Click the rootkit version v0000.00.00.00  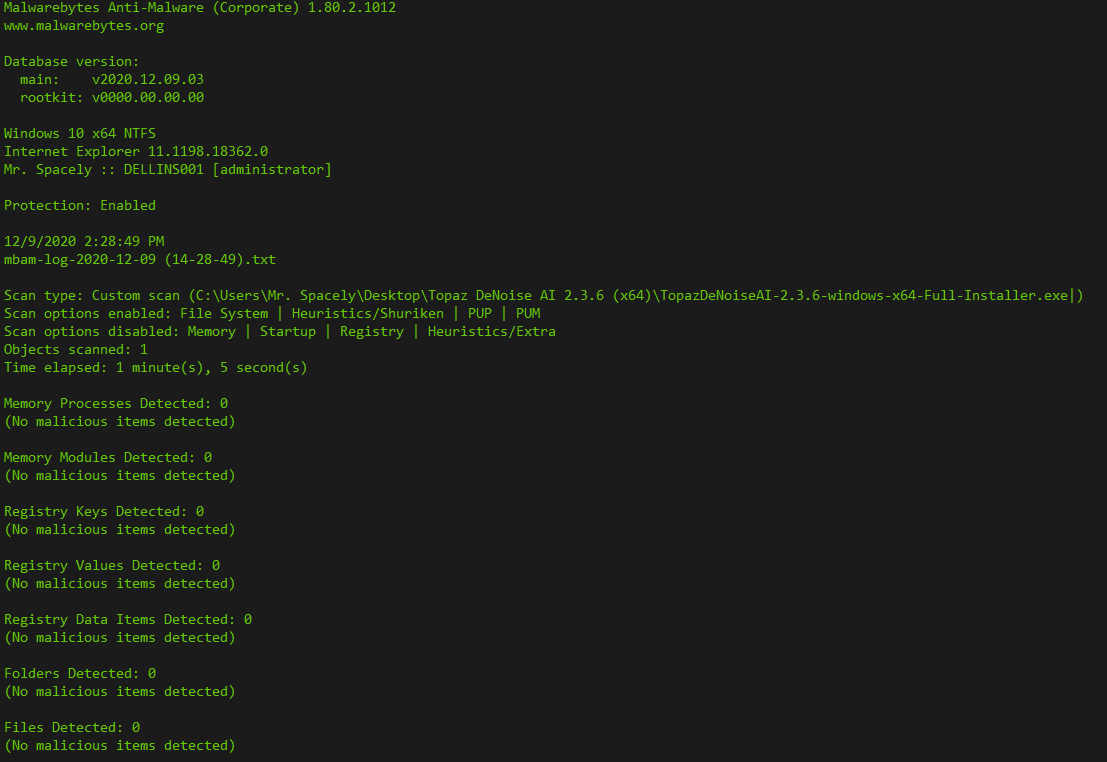click(x=148, y=97)
